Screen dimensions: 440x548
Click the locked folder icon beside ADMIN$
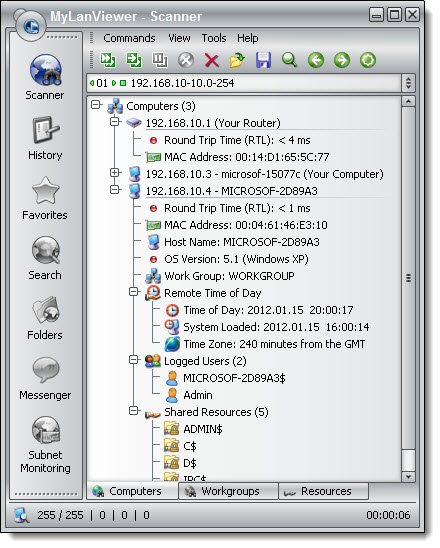[x=172, y=429]
